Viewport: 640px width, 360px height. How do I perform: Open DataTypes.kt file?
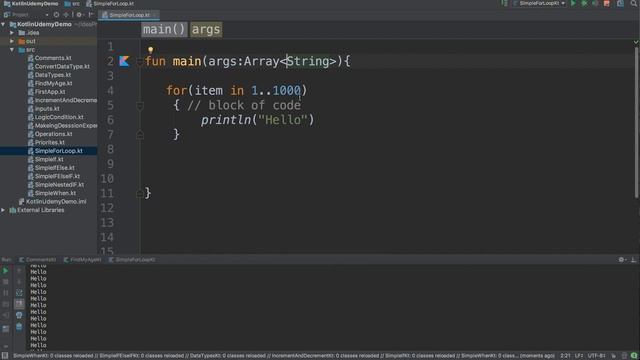tap(49, 75)
